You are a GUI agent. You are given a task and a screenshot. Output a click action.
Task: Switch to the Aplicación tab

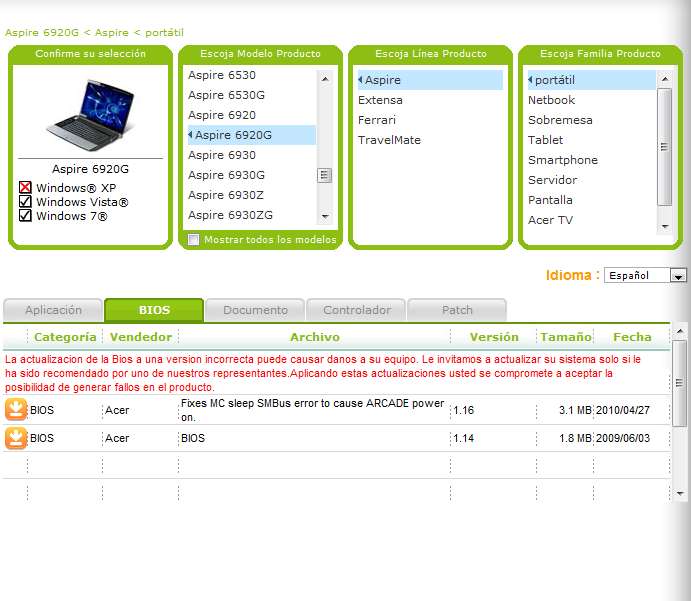[53, 310]
